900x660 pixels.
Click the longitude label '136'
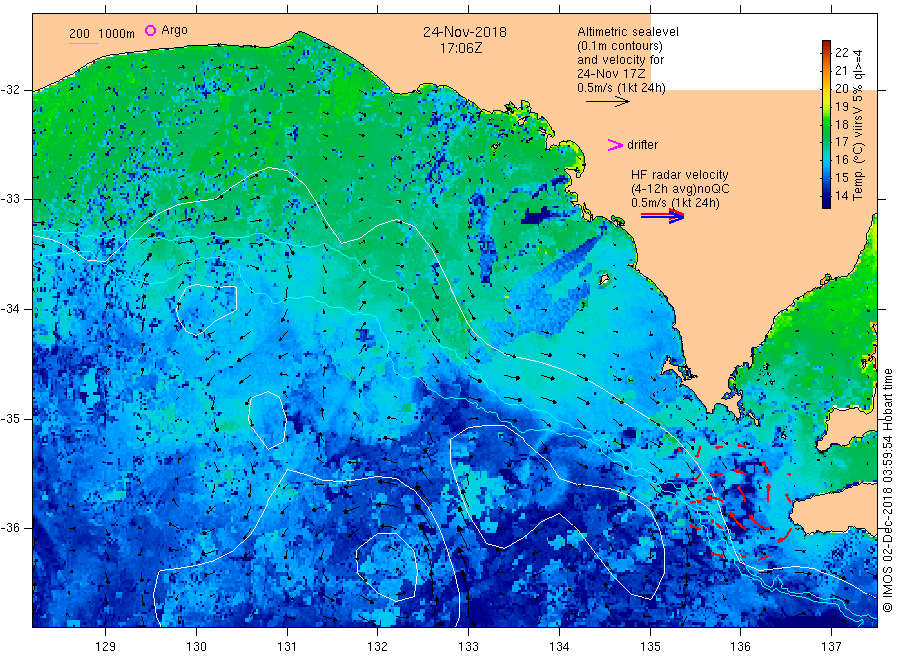point(740,647)
